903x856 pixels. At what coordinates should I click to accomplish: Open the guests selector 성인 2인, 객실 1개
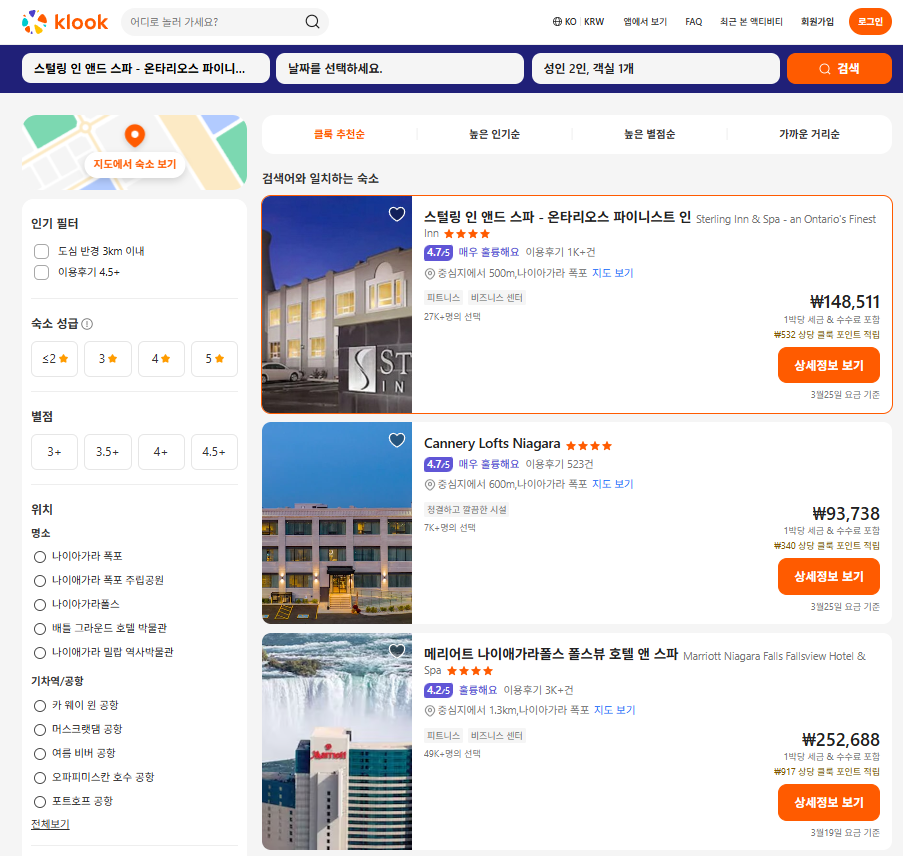[655, 69]
